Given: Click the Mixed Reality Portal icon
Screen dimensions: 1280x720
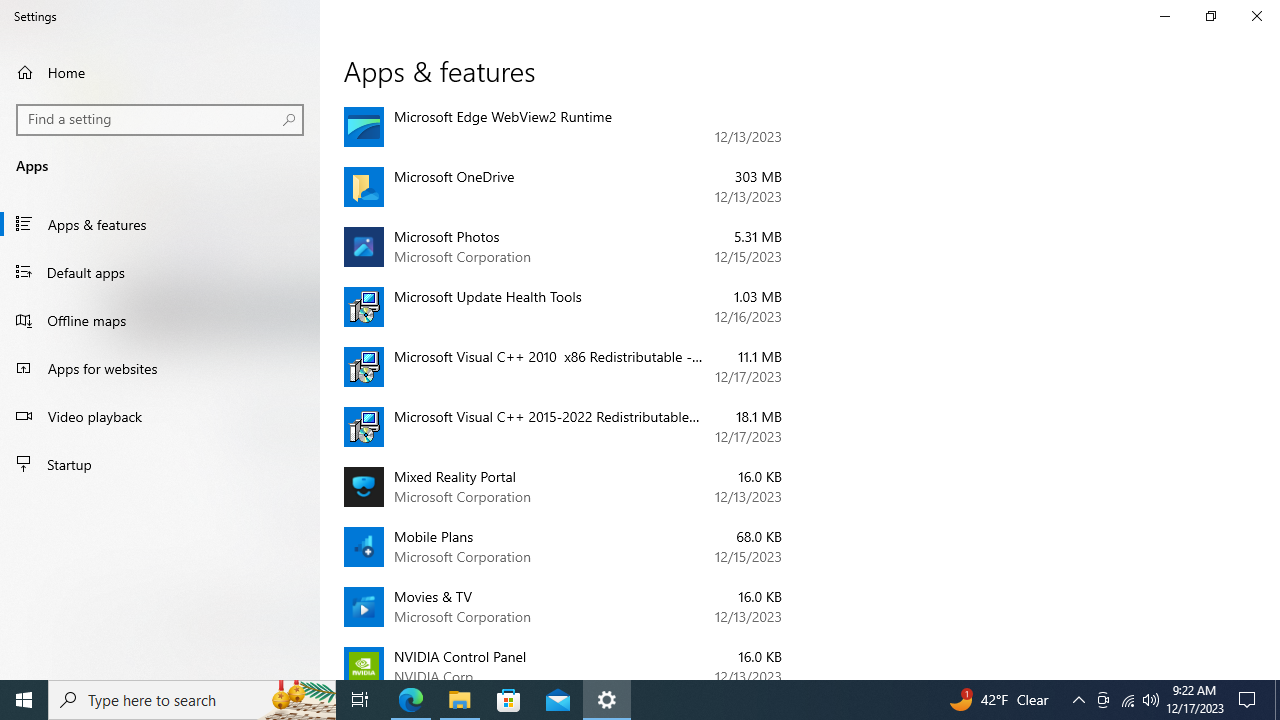Looking at the screenshot, I should (x=363, y=487).
